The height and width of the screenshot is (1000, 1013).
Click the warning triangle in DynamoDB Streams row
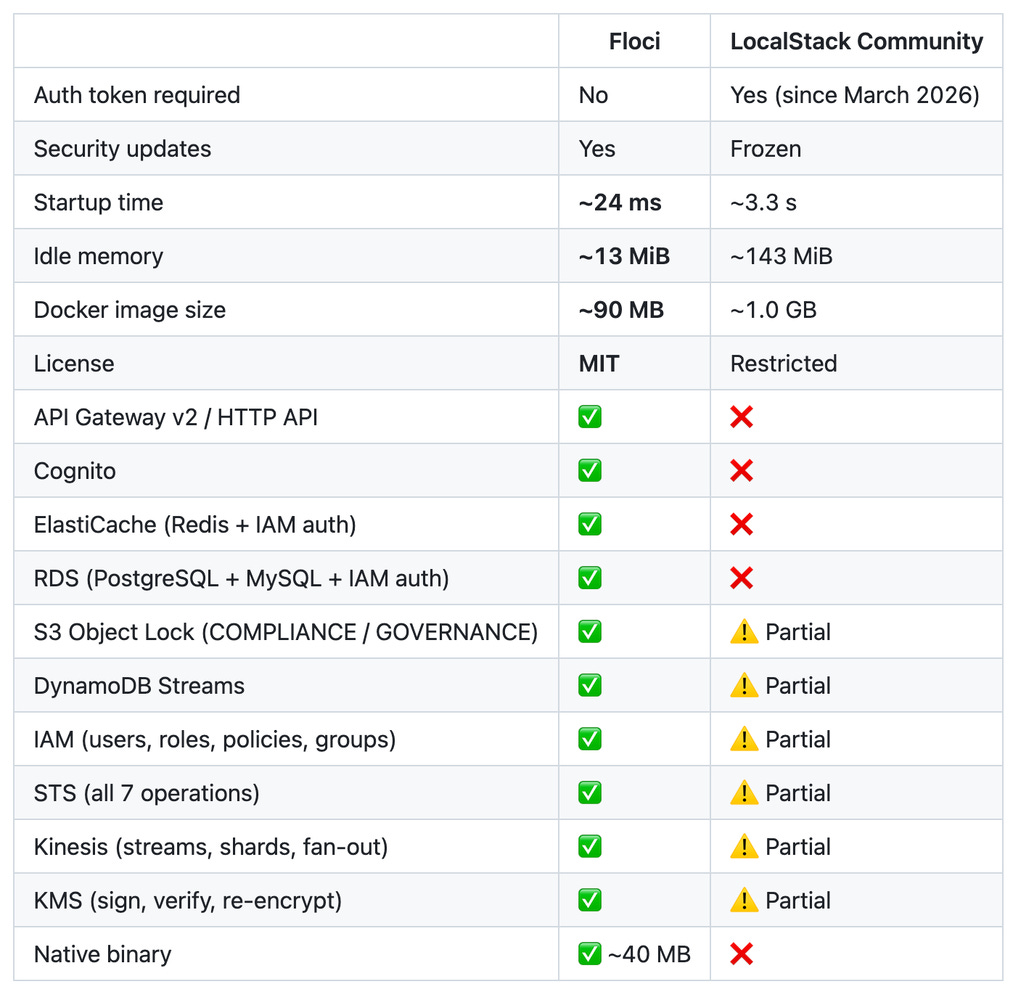coord(744,685)
